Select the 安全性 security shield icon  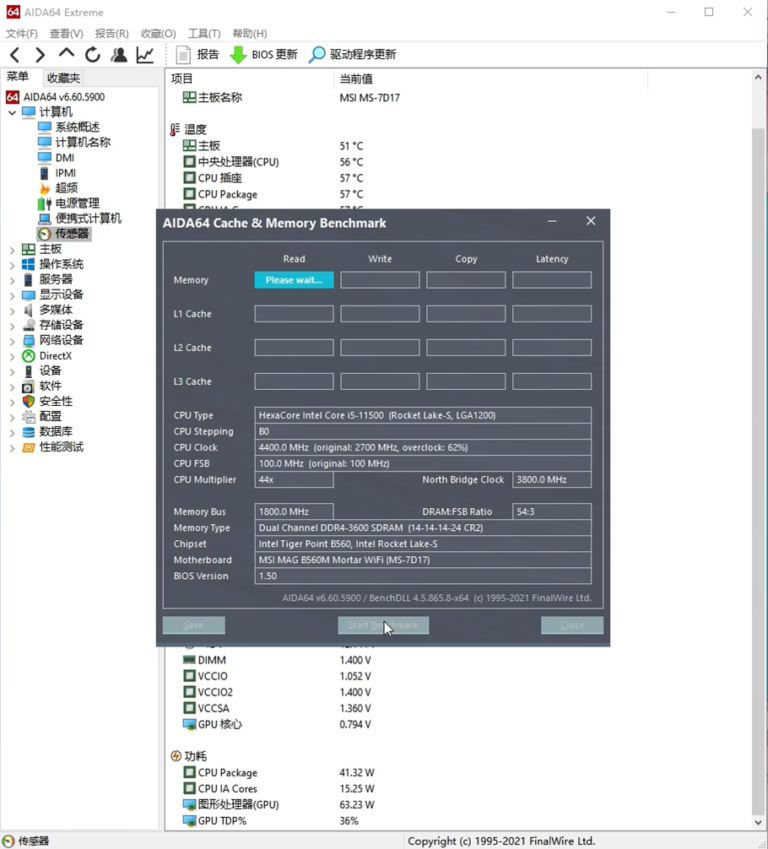coord(29,401)
